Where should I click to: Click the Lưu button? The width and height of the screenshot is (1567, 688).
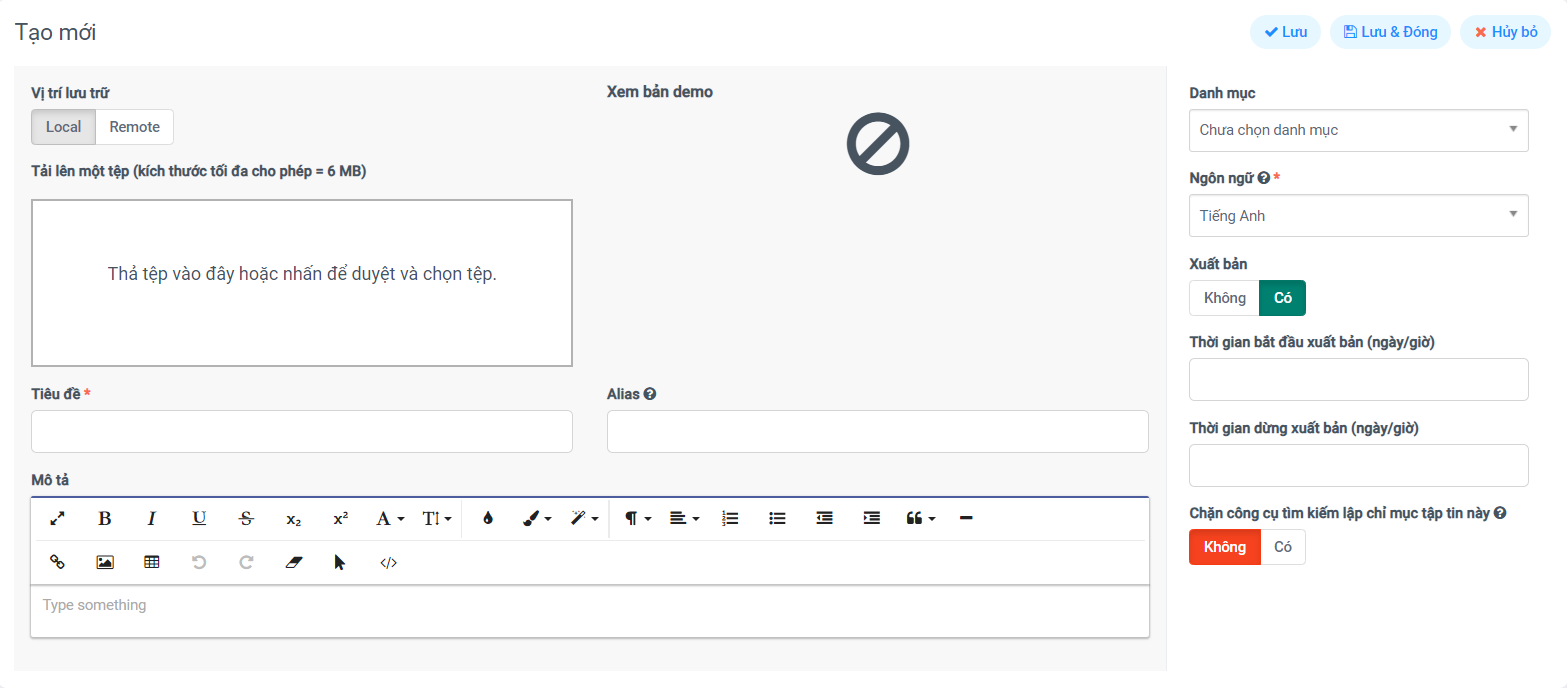pyautogui.click(x=1285, y=32)
